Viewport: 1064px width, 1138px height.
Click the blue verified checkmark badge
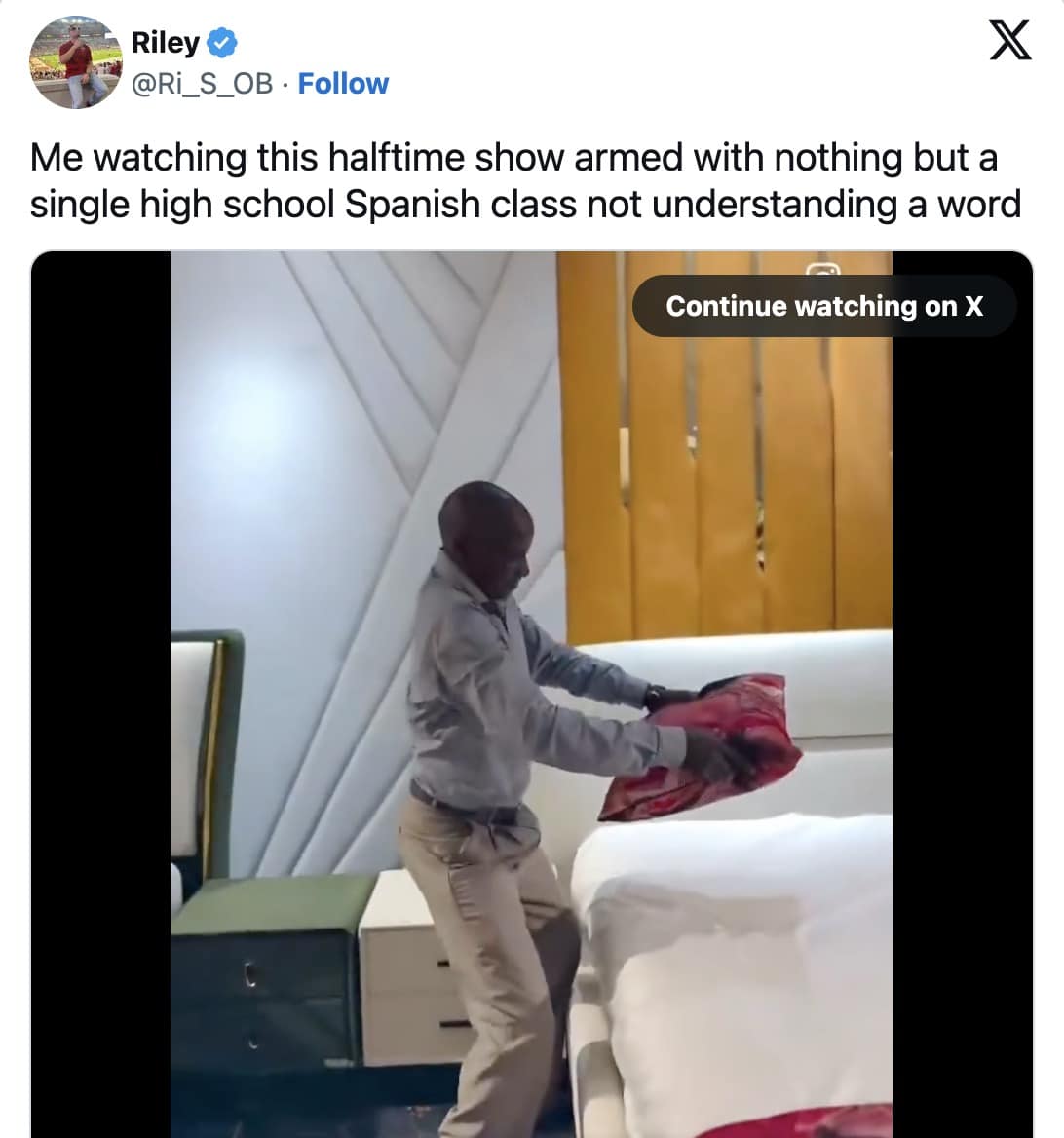[222, 42]
